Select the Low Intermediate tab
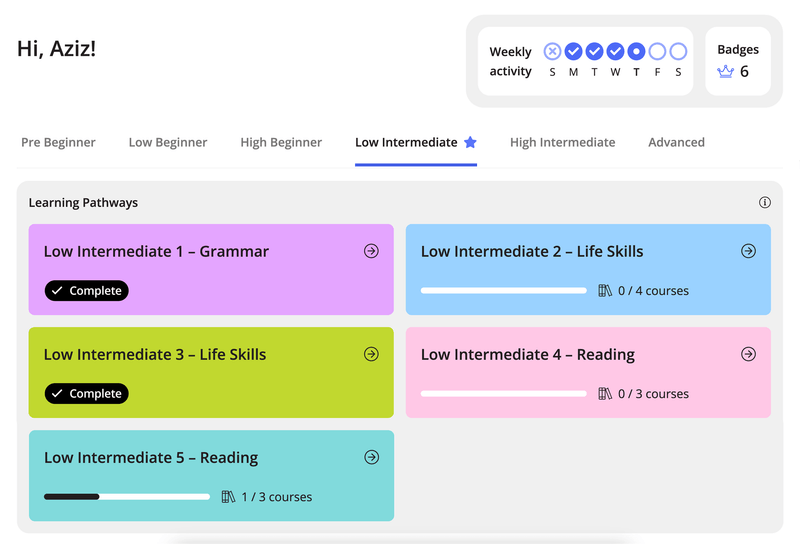Image resolution: width=800 pixels, height=544 pixels. 416,142
